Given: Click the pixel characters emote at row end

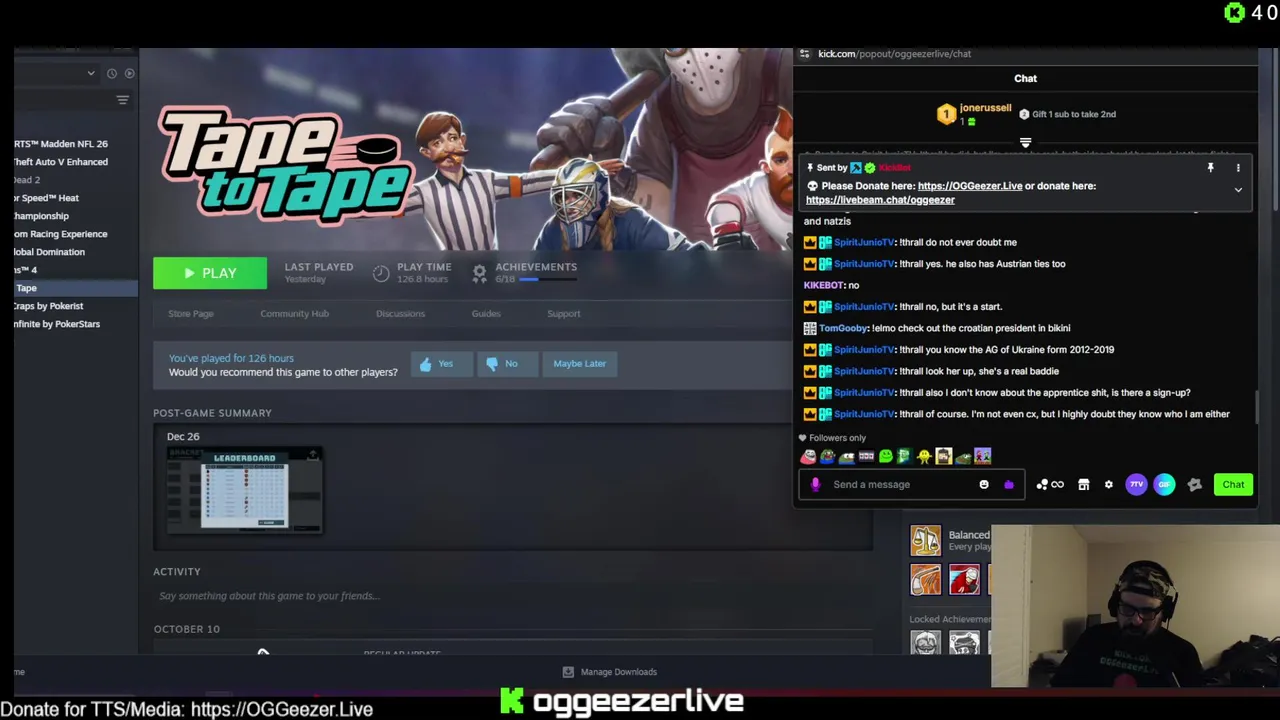Looking at the screenshot, I should tap(982, 457).
